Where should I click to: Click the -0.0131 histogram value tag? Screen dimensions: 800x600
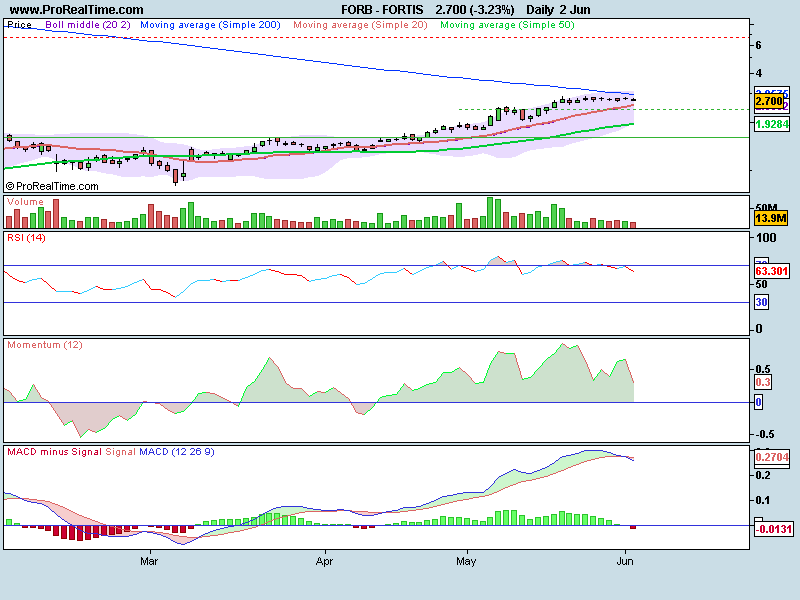[773, 529]
